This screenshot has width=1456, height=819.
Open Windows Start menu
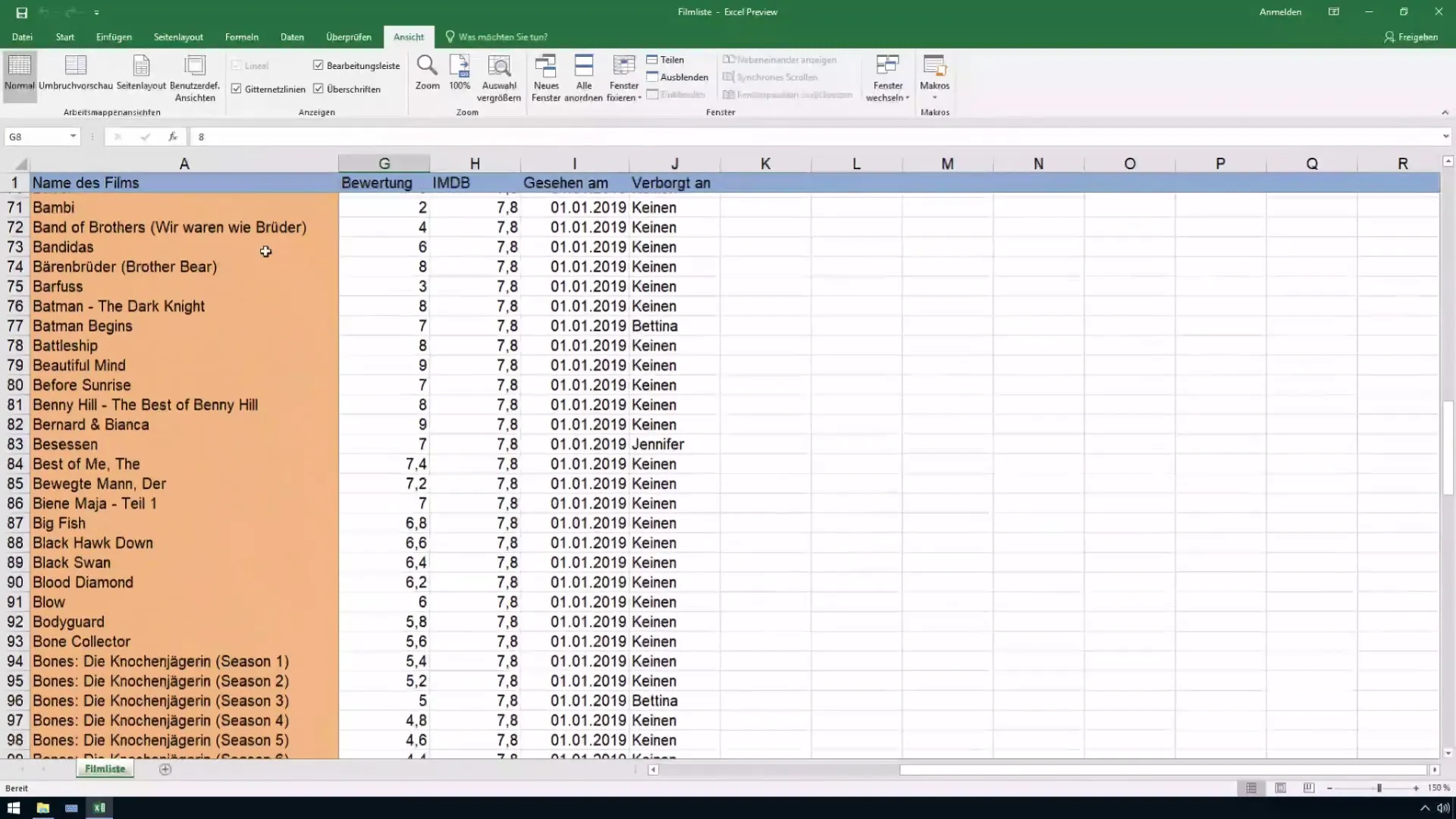[x=14, y=808]
